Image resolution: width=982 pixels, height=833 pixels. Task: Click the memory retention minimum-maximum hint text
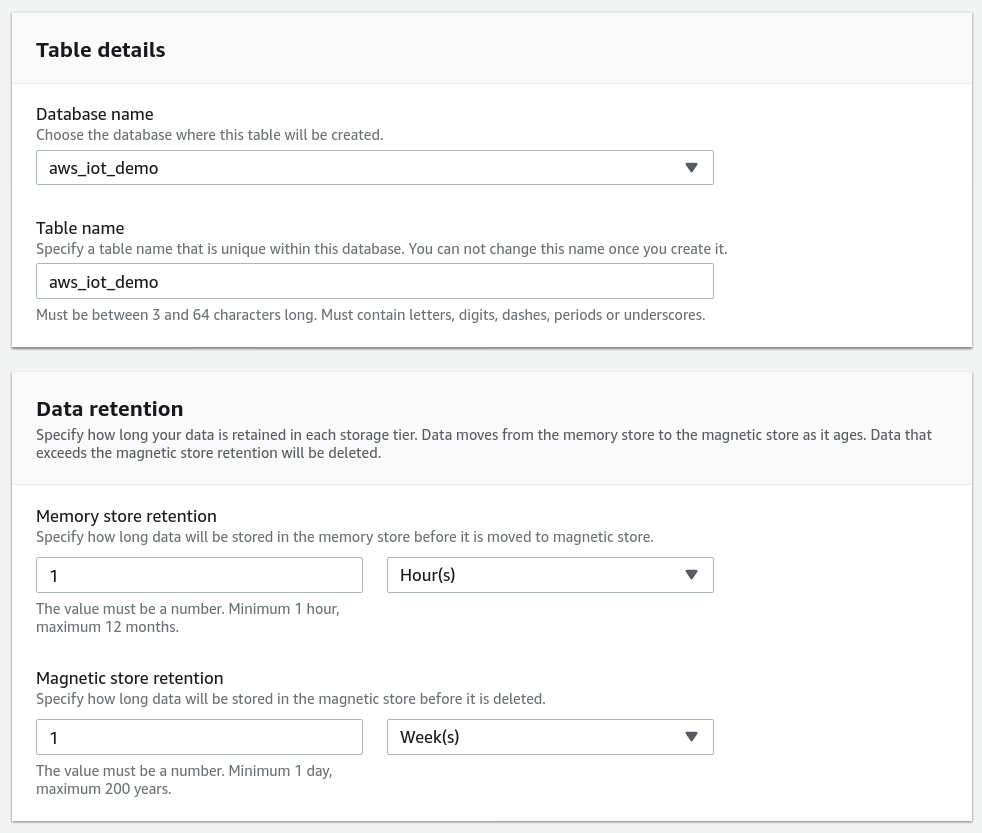188,617
